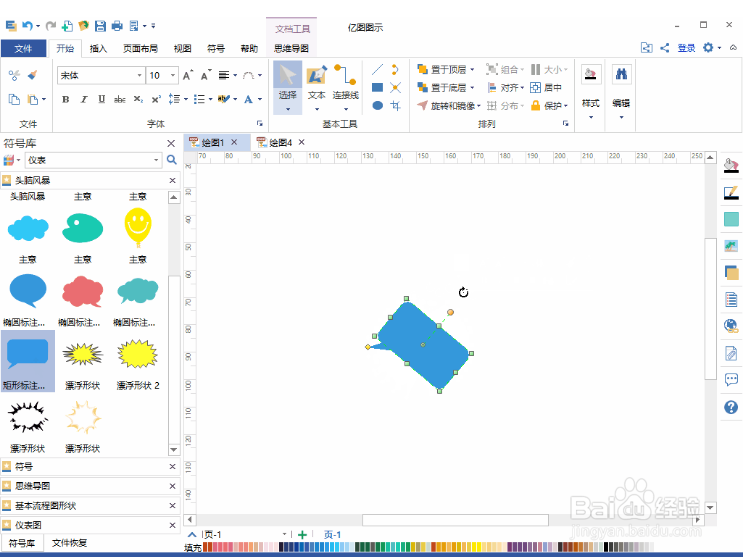Viewport: 743px width, 557px height.
Task: Expand the symbol library category dropdown
Action: 156,160
